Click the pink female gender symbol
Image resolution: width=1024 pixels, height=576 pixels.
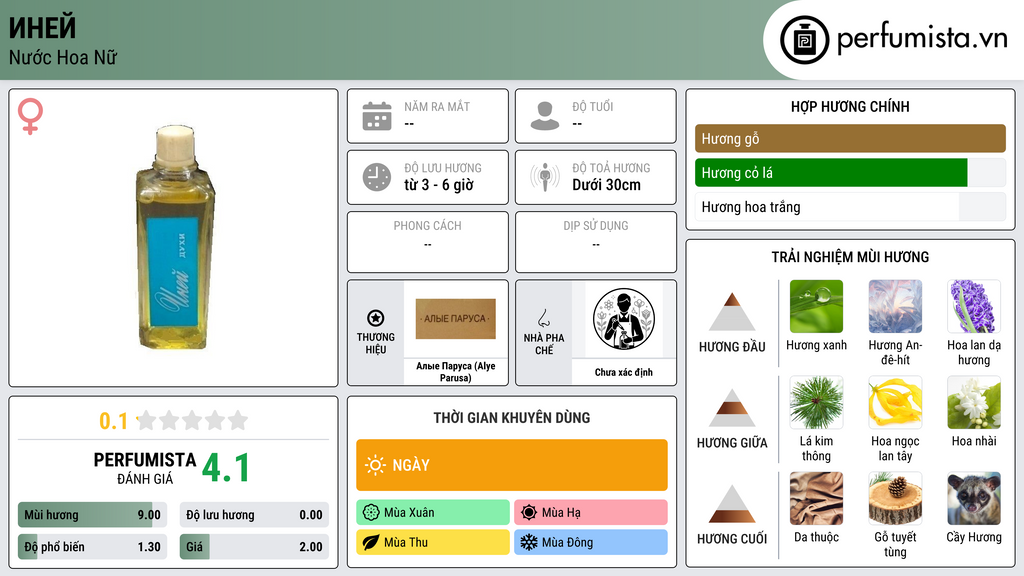pos(30,116)
